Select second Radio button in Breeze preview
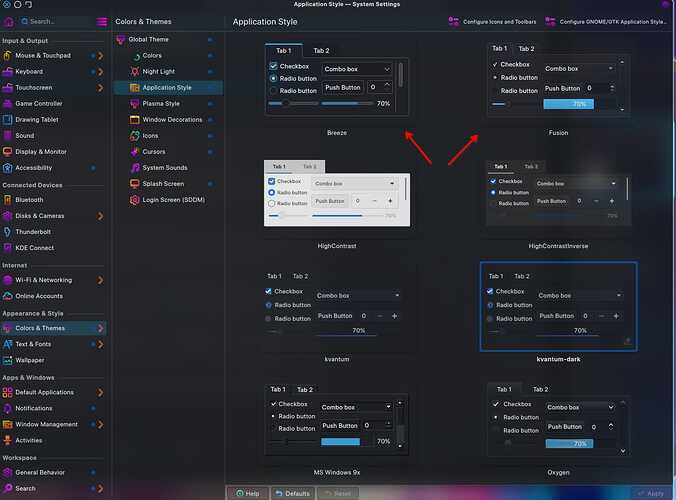This screenshot has width=676, height=500. (x=273, y=91)
